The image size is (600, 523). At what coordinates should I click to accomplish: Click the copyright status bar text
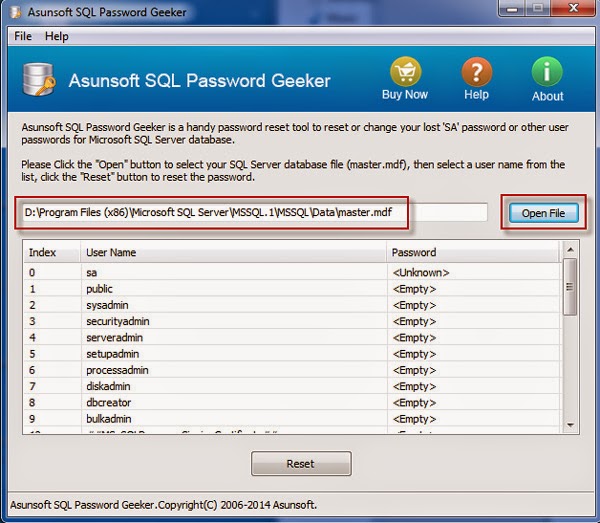(x=163, y=505)
